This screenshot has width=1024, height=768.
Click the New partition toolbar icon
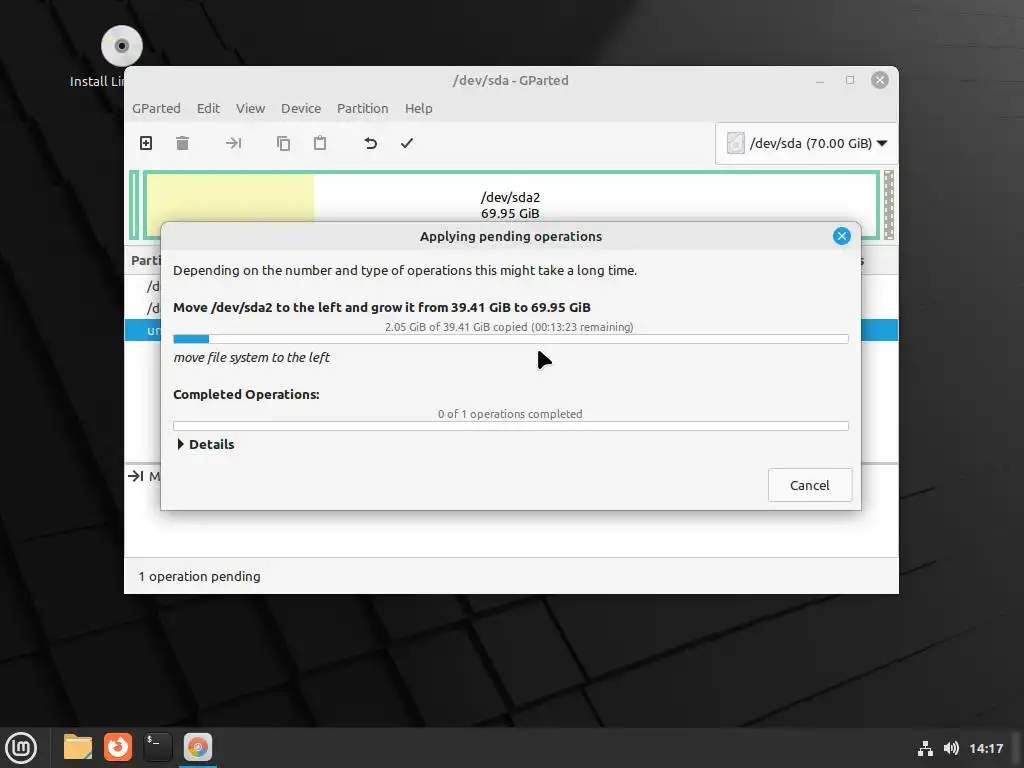pos(146,143)
